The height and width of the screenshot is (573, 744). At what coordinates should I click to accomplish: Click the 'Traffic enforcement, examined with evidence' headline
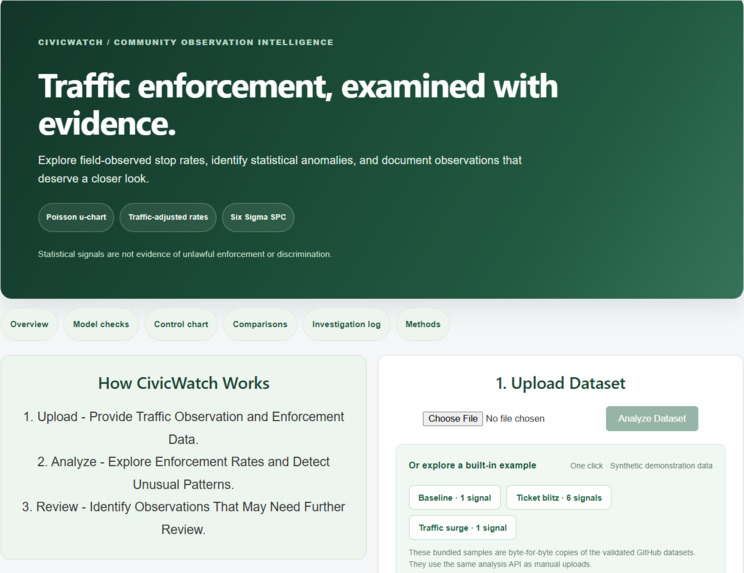pos(298,105)
